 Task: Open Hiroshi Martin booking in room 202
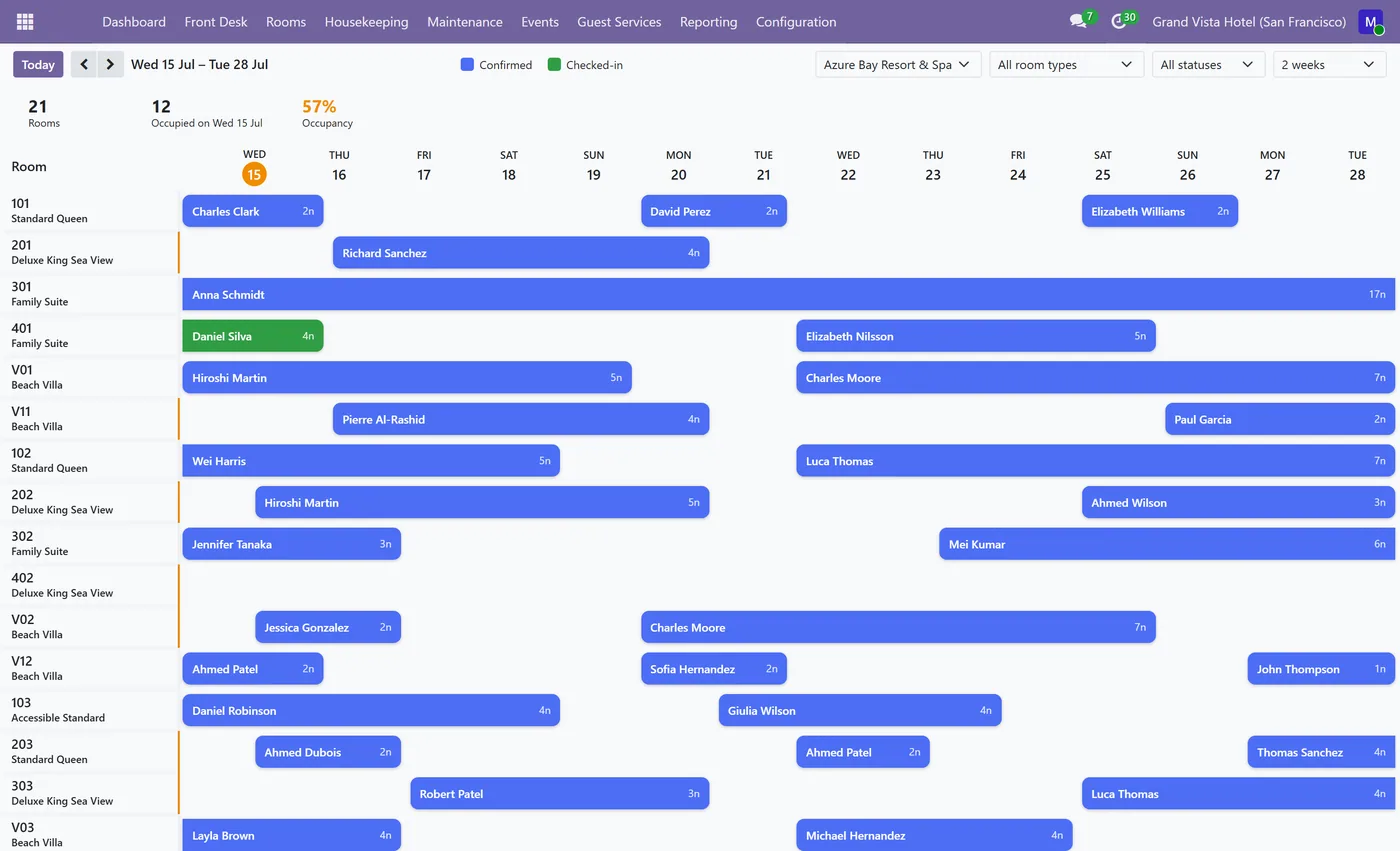(482, 502)
